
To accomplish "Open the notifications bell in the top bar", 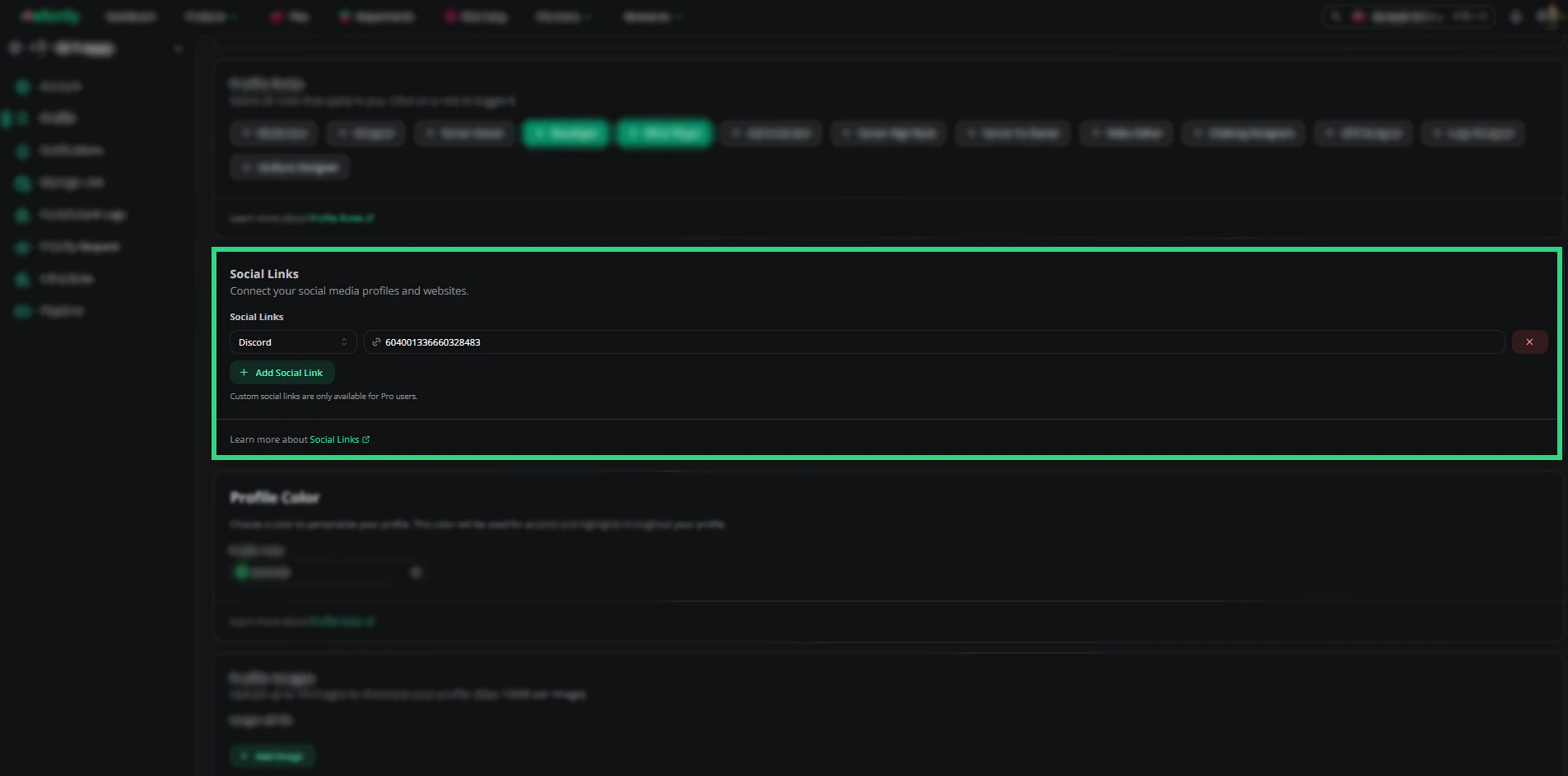I will (1516, 16).
